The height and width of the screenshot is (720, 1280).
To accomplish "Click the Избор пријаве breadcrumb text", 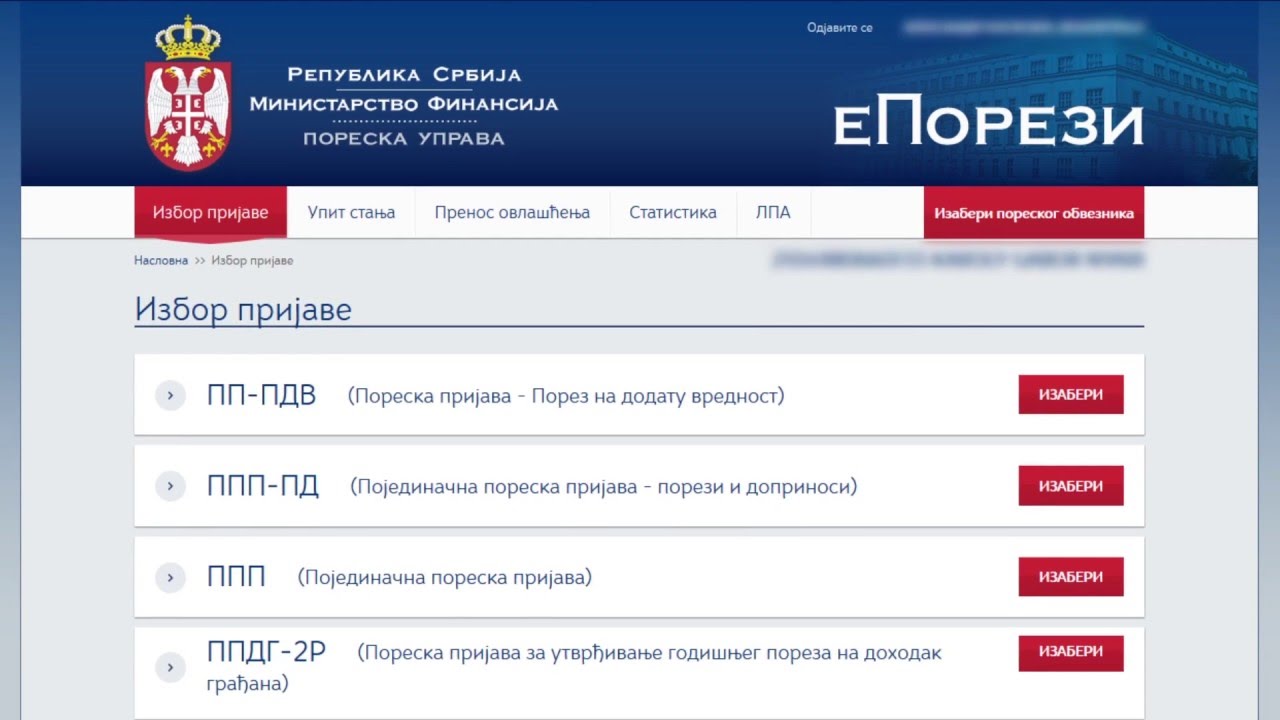I will click(252, 260).
